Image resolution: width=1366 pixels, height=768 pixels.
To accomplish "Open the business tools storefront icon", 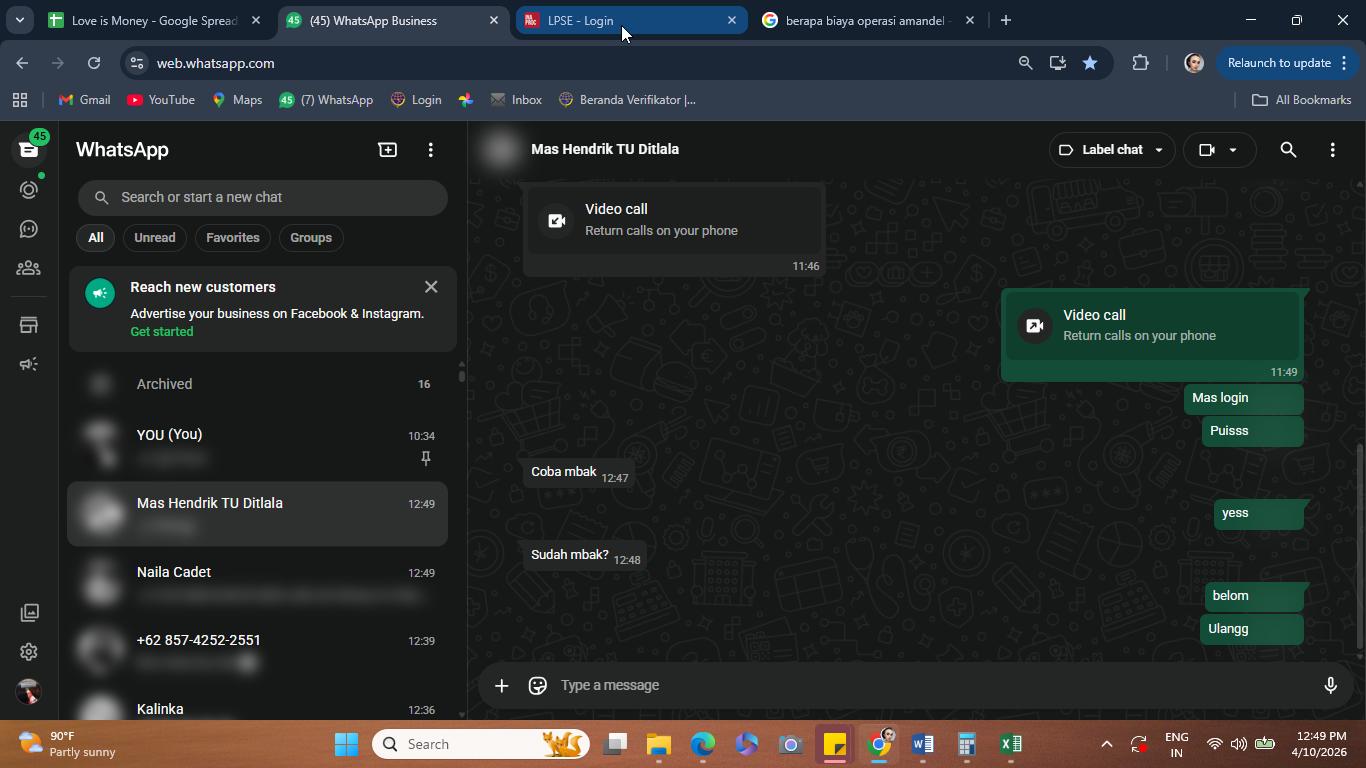I will point(29,325).
